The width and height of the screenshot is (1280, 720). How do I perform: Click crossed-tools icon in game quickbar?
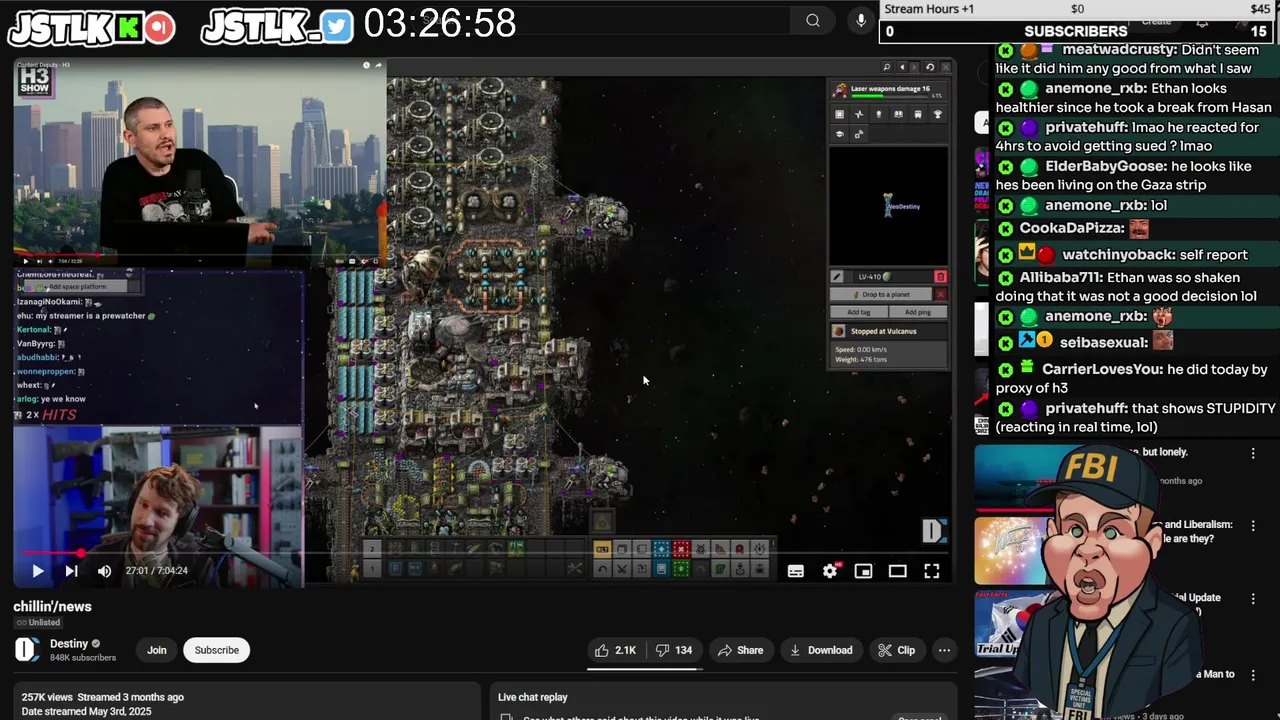coord(575,569)
